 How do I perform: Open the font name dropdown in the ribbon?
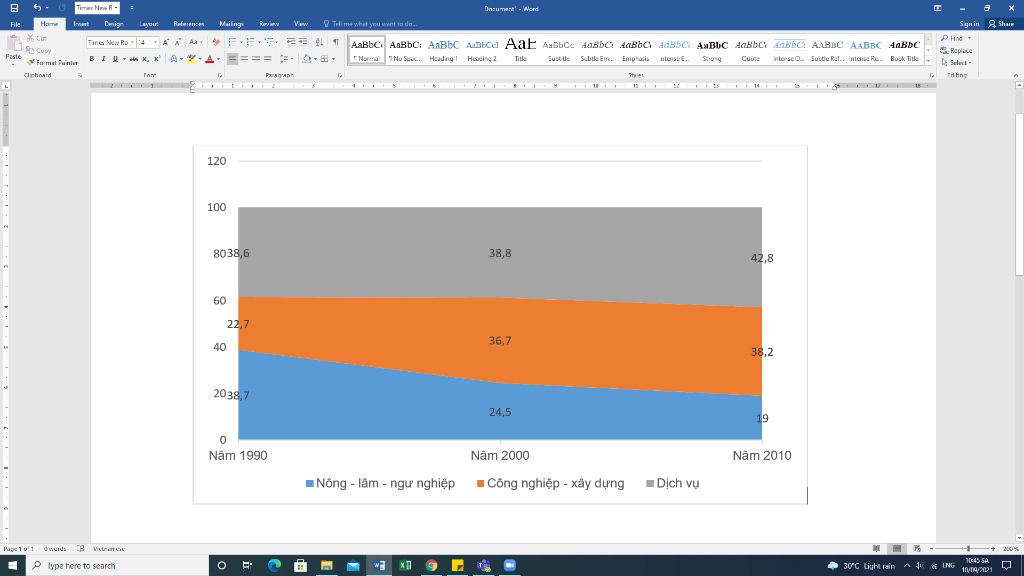coord(132,42)
